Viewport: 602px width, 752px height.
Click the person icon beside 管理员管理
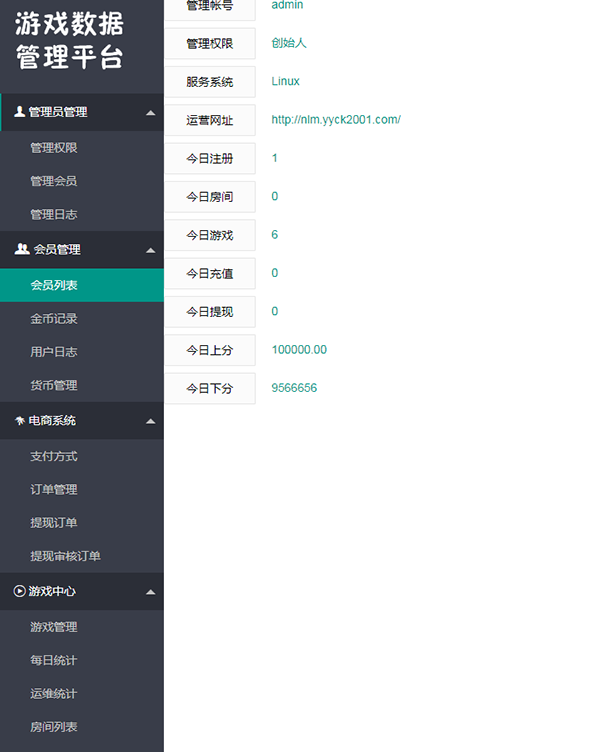19,112
